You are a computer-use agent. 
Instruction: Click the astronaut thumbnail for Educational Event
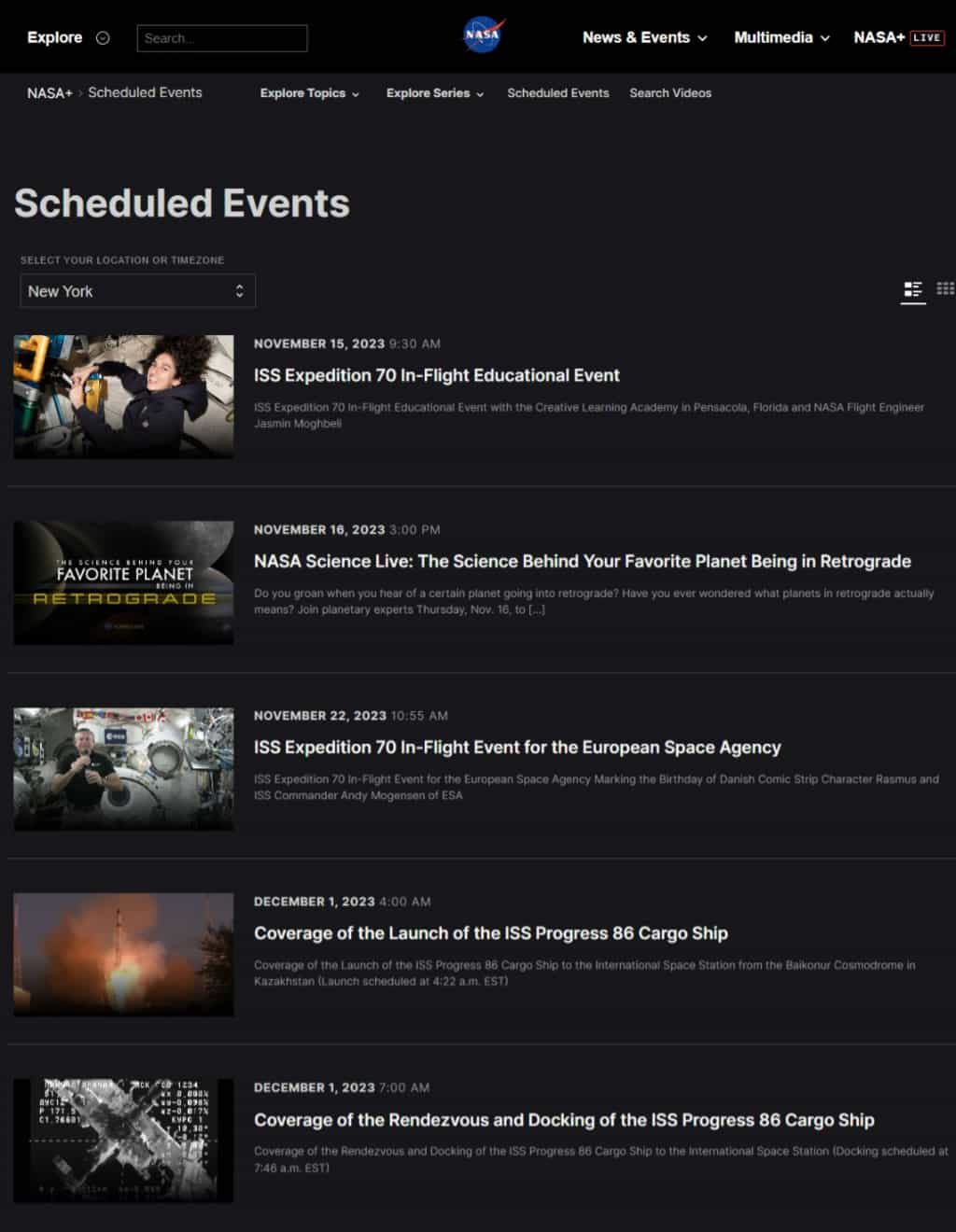tap(123, 397)
